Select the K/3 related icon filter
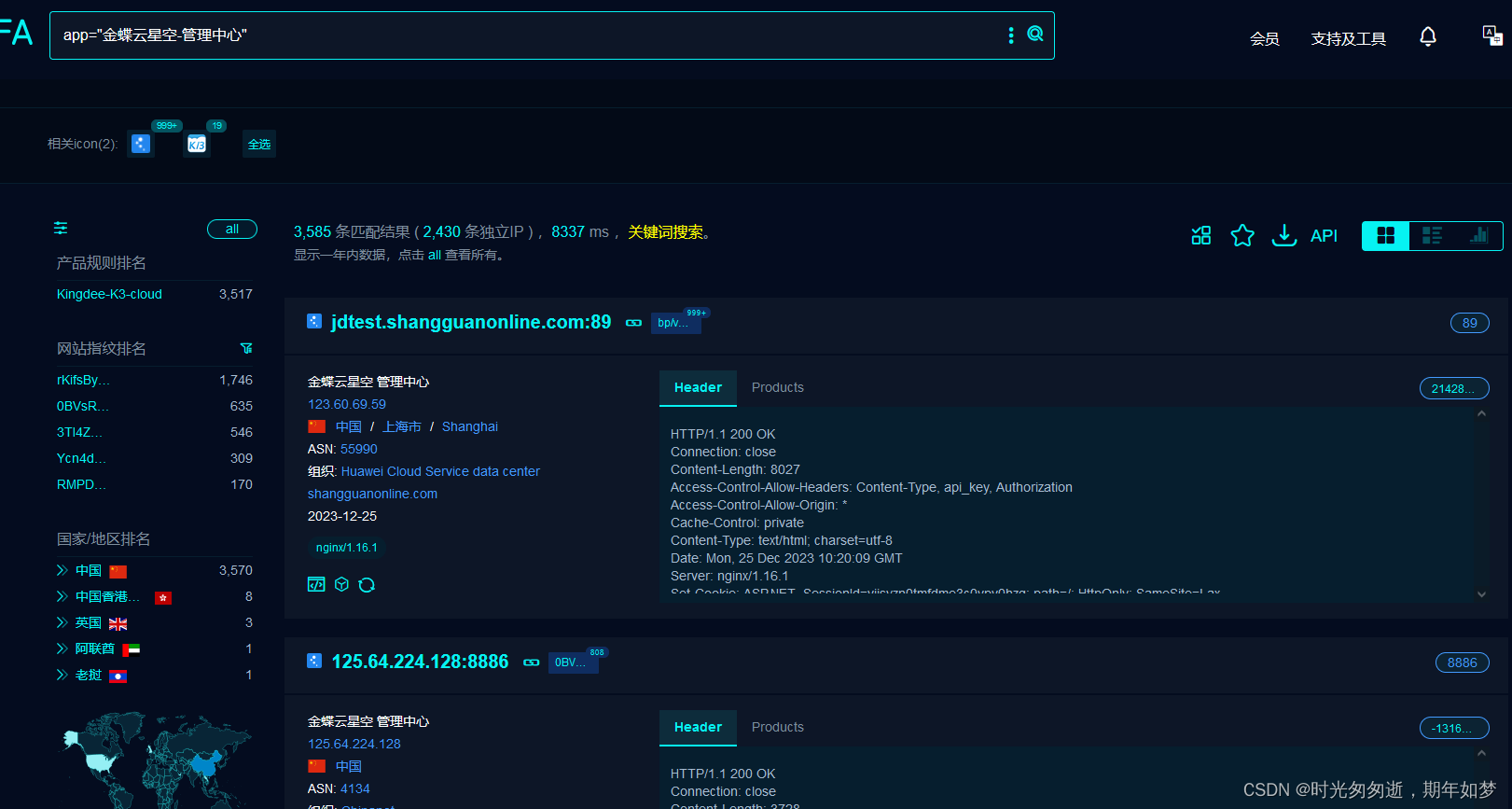Image resolution: width=1512 pixels, height=809 pixels. (197, 144)
